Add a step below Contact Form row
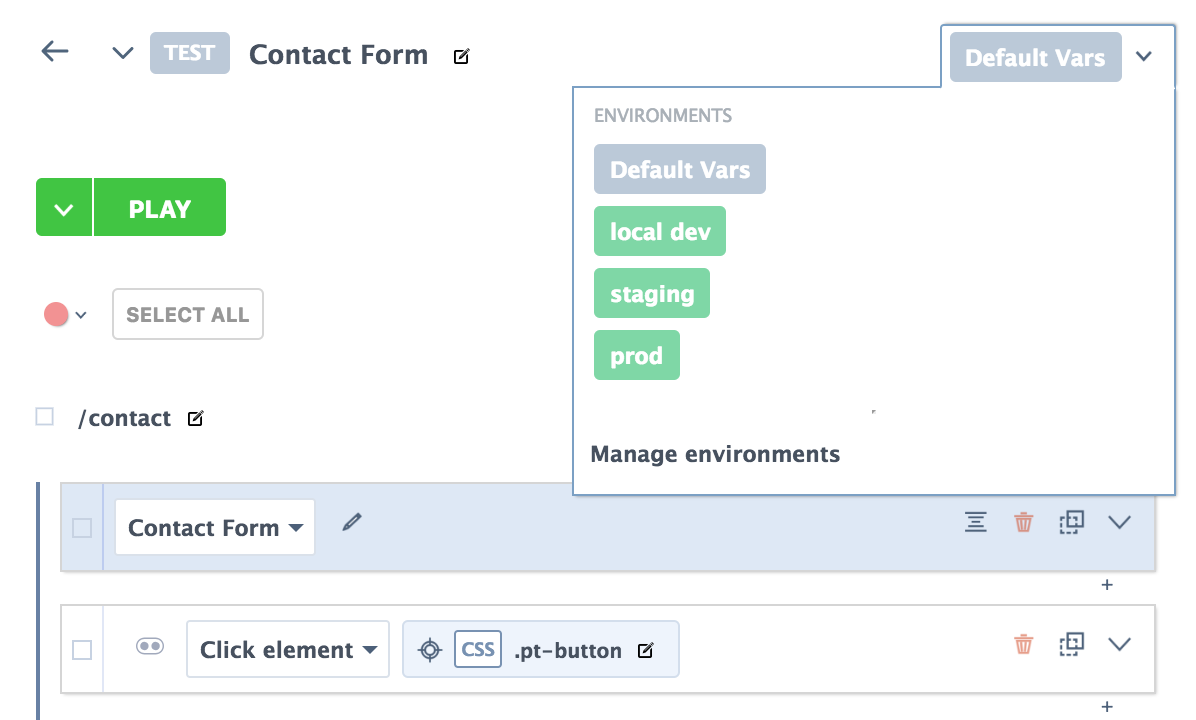Viewport: 1196px width, 720px height. [1108, 585]
